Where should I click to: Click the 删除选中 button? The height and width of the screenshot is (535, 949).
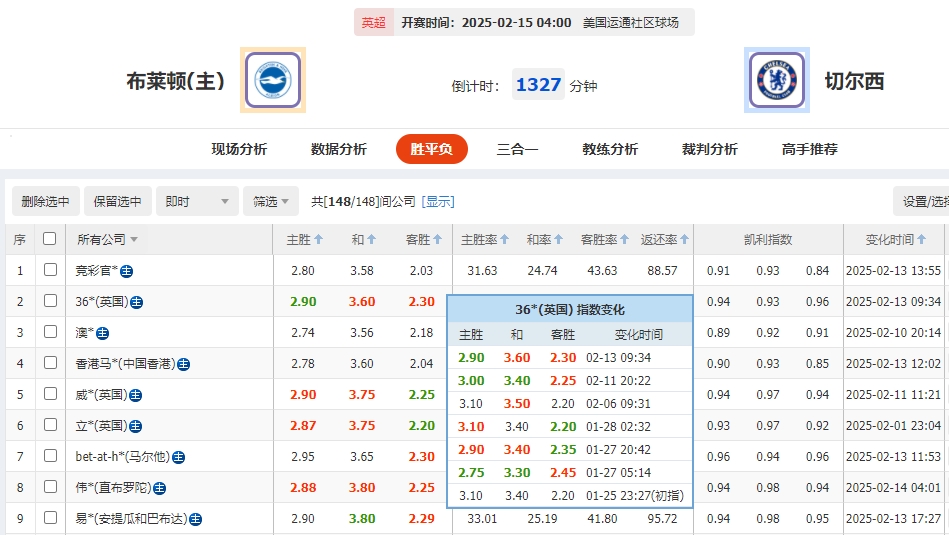click(46, 201)
